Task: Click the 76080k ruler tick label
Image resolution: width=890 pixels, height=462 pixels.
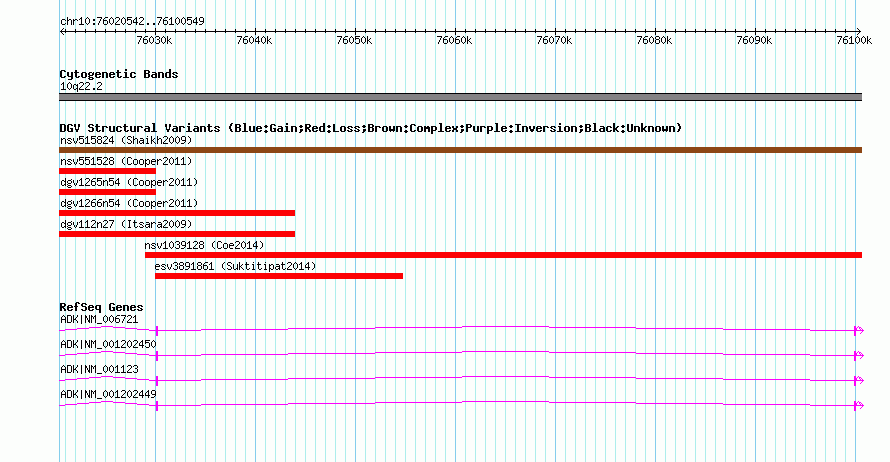Action: coord(654,40)
